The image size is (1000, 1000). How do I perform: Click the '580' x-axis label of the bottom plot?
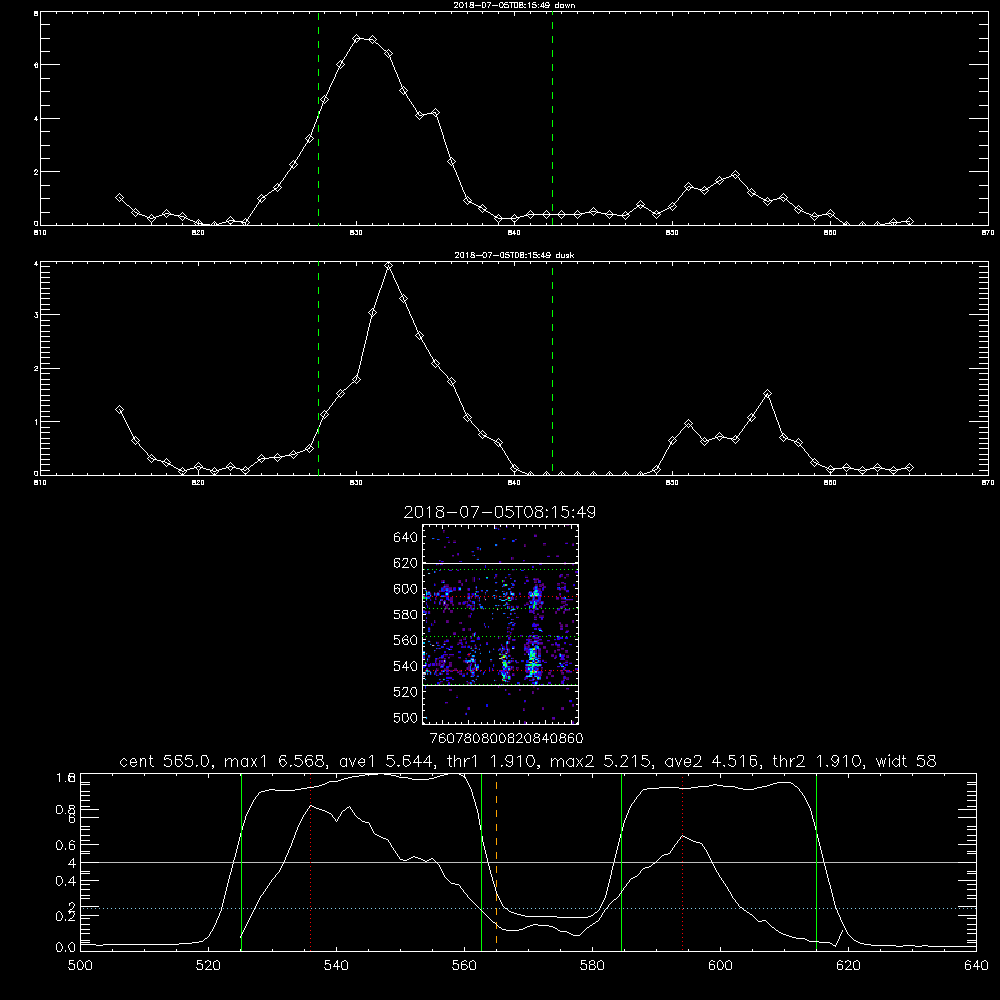coord(592,966)
